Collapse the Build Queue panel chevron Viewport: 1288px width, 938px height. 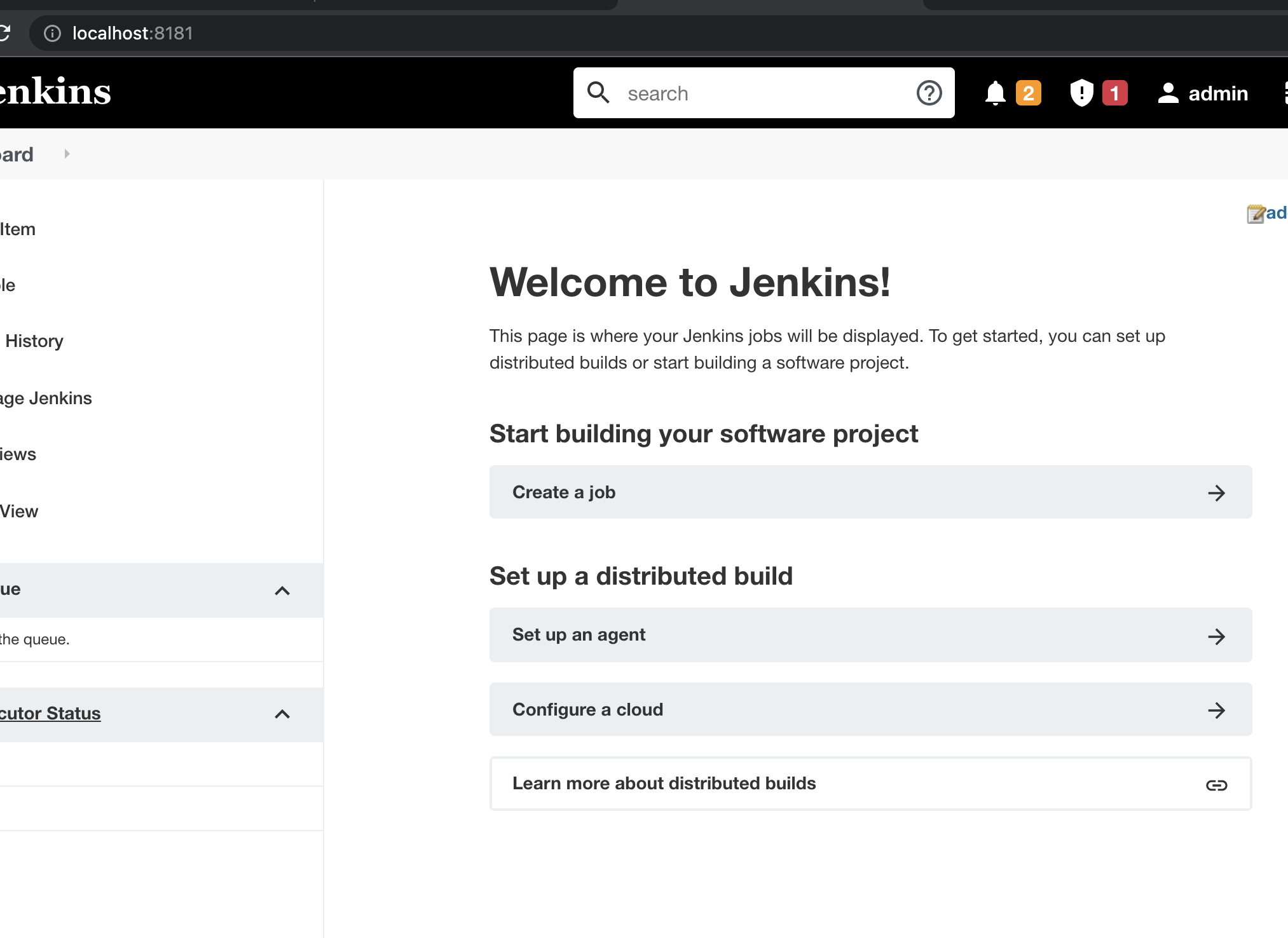[282, 590]
